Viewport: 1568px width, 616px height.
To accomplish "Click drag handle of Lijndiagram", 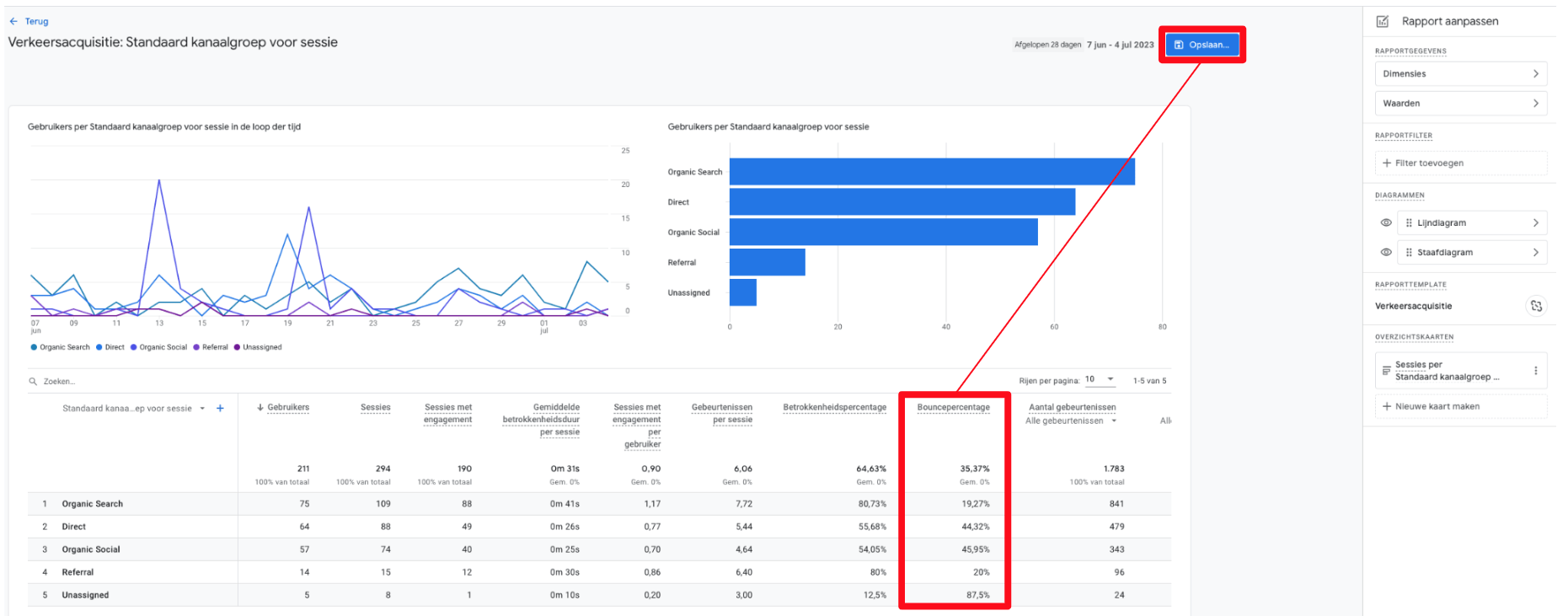I will pyautogui.click(x=1409, y=223).
